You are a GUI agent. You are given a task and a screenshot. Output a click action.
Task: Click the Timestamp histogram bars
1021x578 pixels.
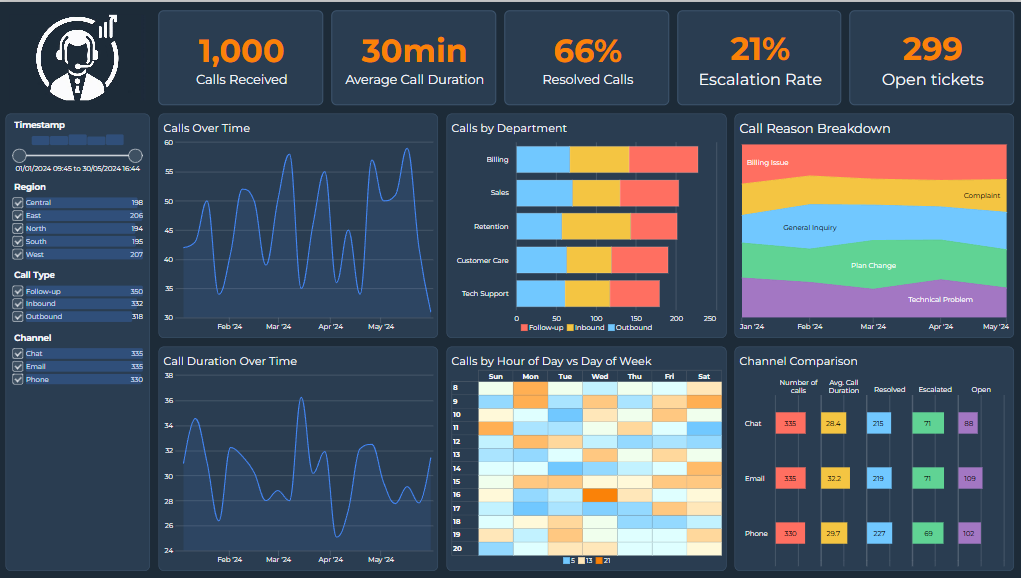pyautogui.click(x=77, y=140)
